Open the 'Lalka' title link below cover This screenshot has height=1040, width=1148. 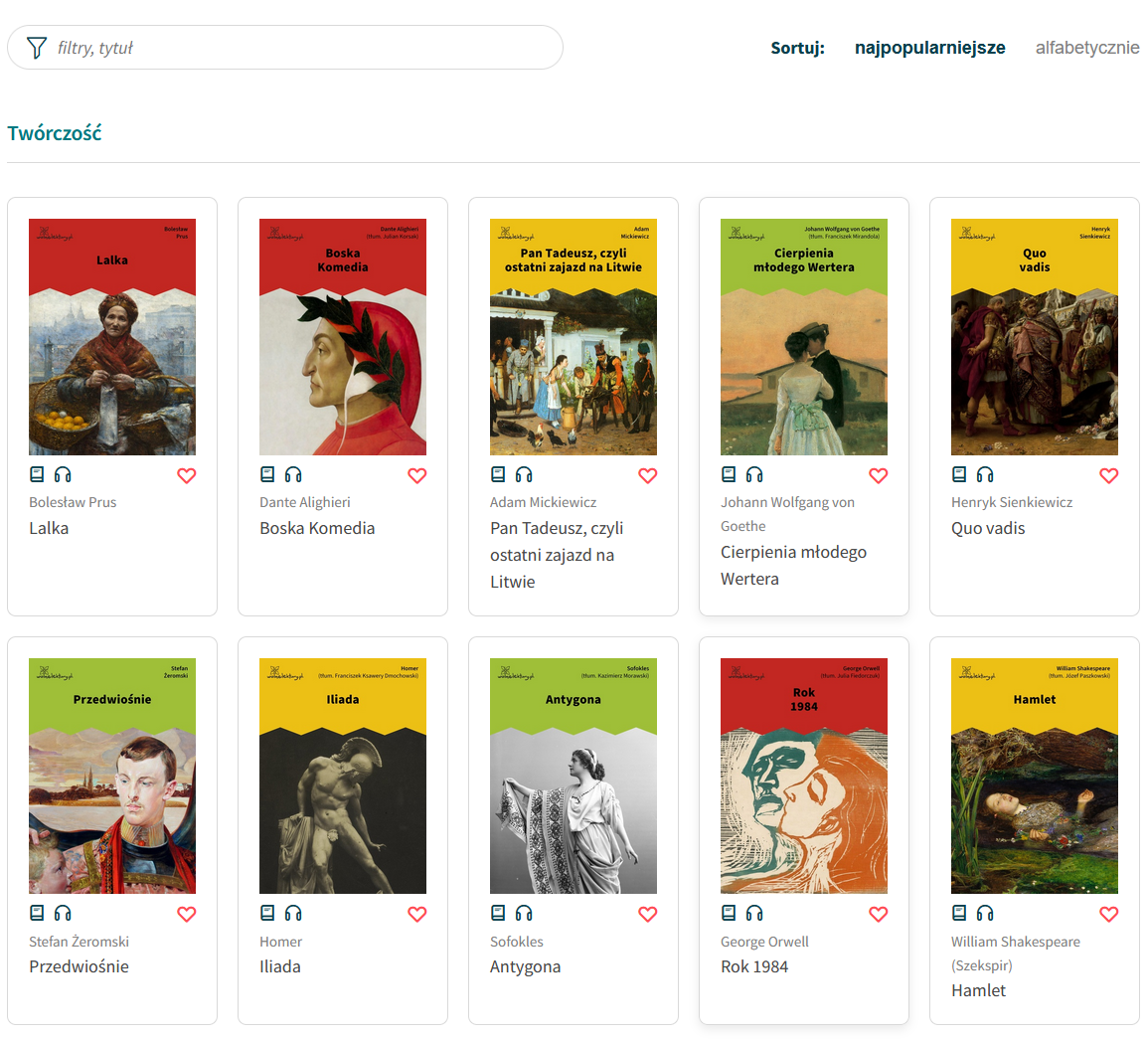point(49,528)
